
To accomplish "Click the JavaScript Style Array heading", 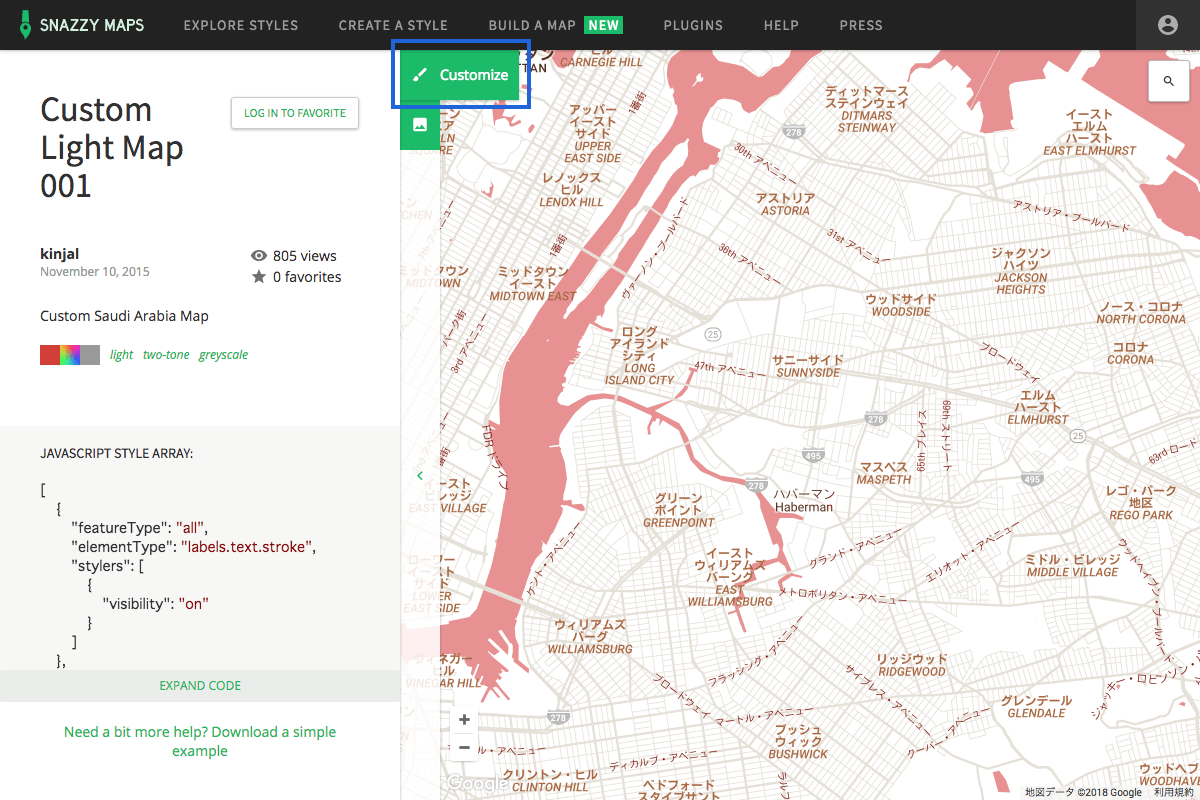I will point(116,453).
